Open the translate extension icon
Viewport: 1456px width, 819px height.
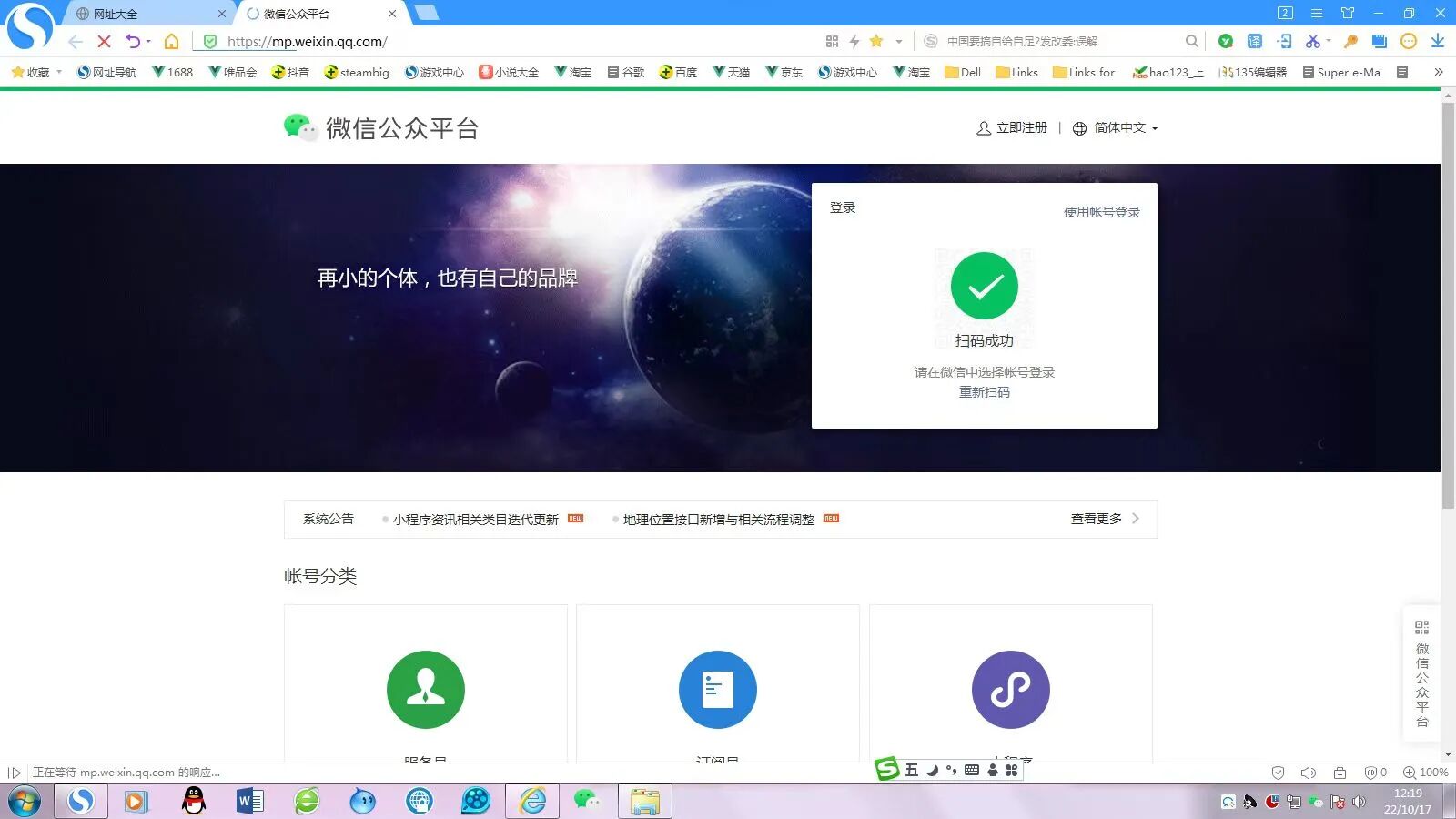point(1255,41)
